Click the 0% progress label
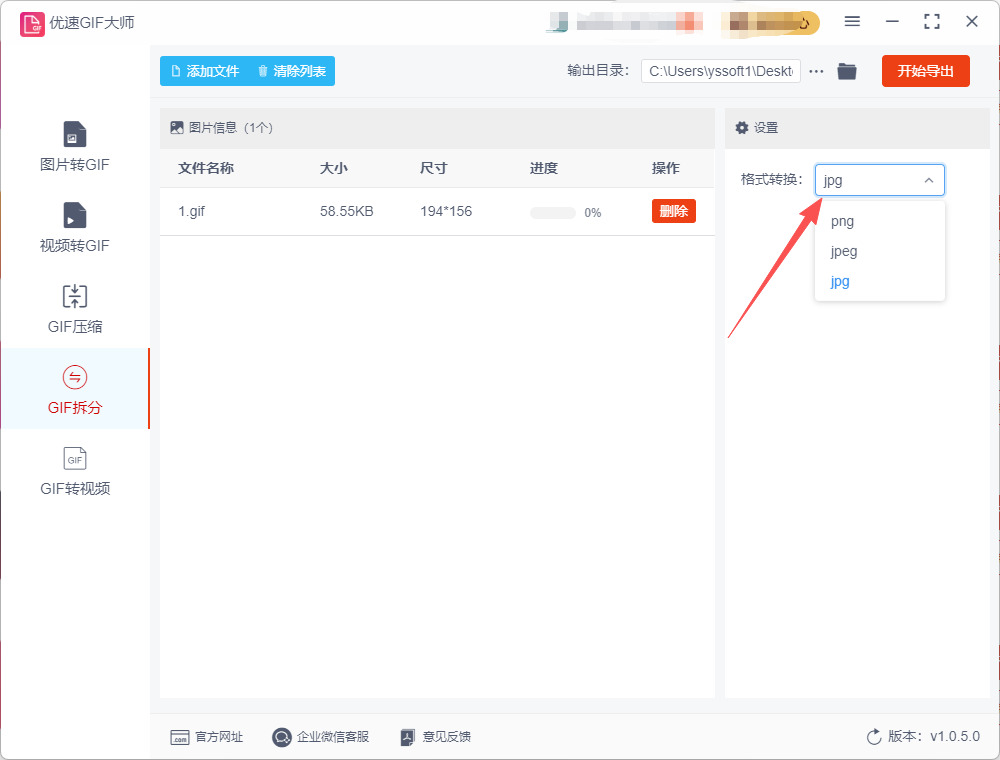Image resolution: width=1000 pixels, height=760 pixels. click(592, 213)
